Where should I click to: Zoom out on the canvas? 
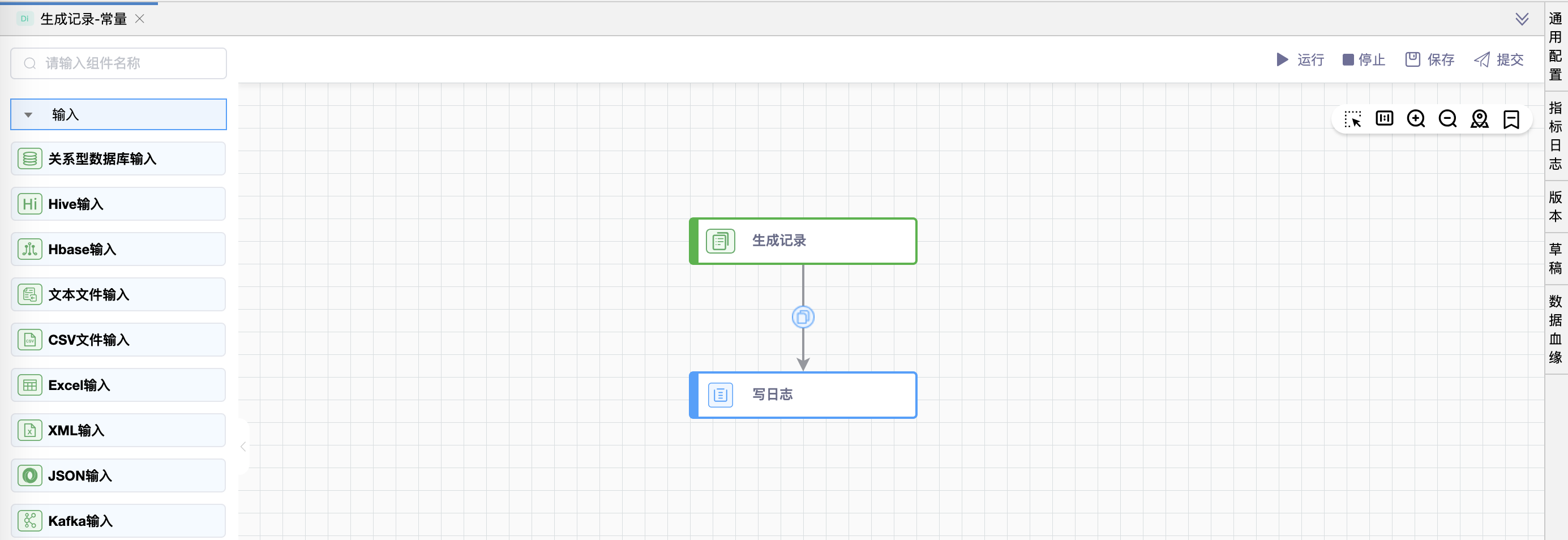pos(1447,119)
